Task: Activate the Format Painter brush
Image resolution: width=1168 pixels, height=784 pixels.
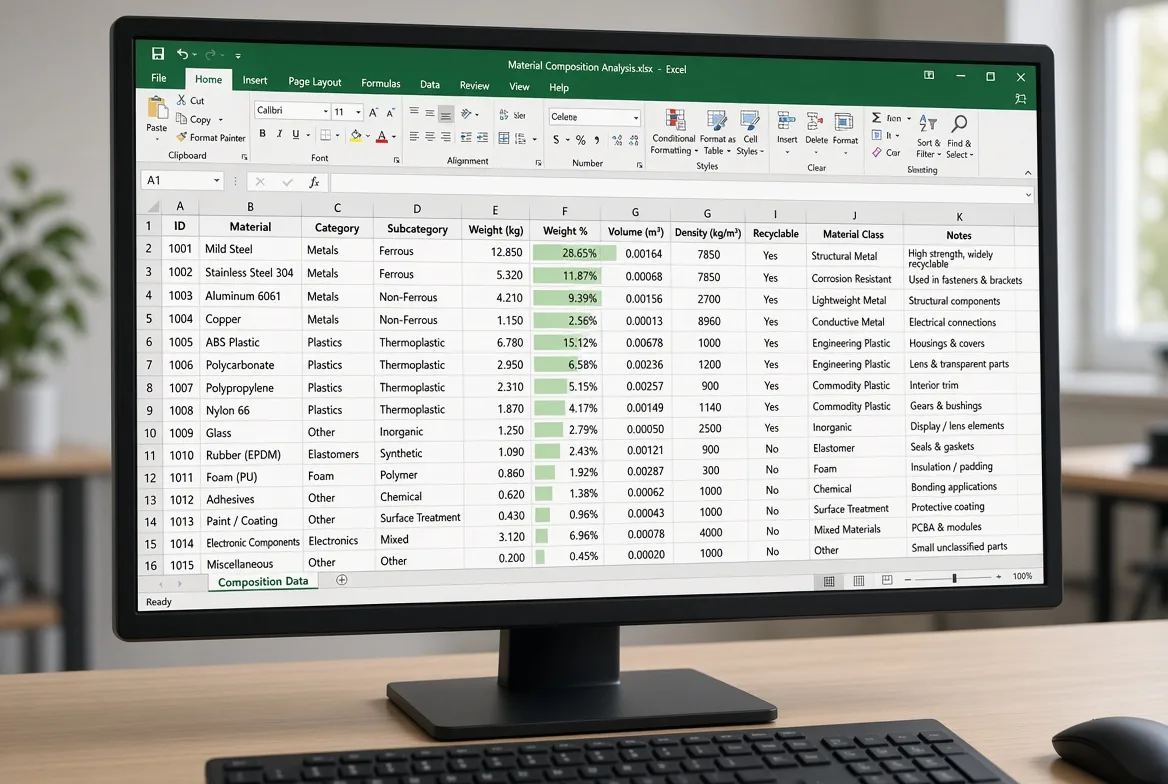Action: tap(181, 137)
